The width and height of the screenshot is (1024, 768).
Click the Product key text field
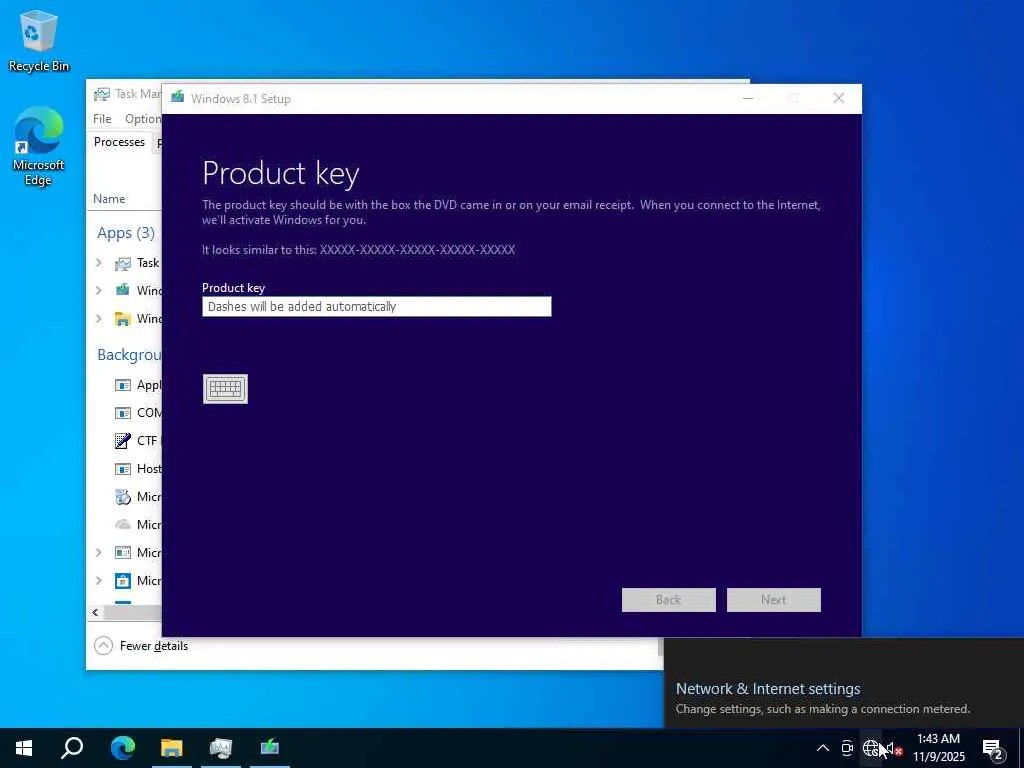[377, 306]
